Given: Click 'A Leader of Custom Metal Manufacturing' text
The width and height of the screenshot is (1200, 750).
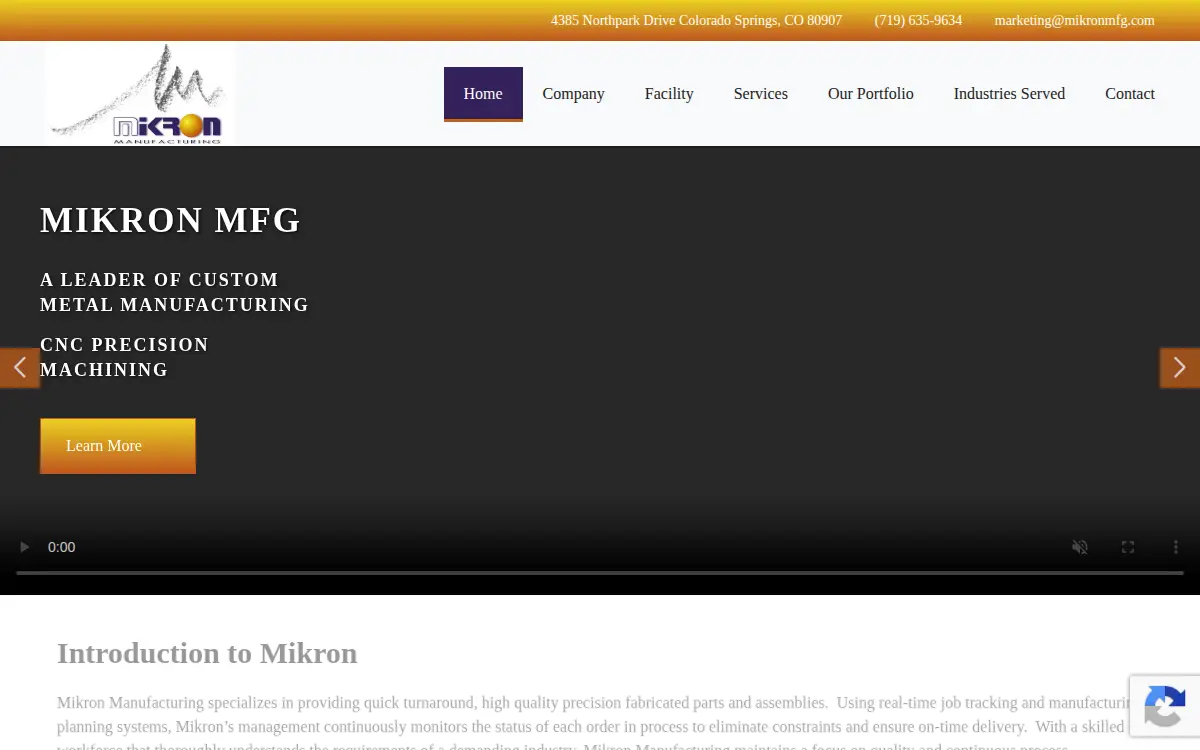Looking at the screenshot, I should tap(175, 292).
